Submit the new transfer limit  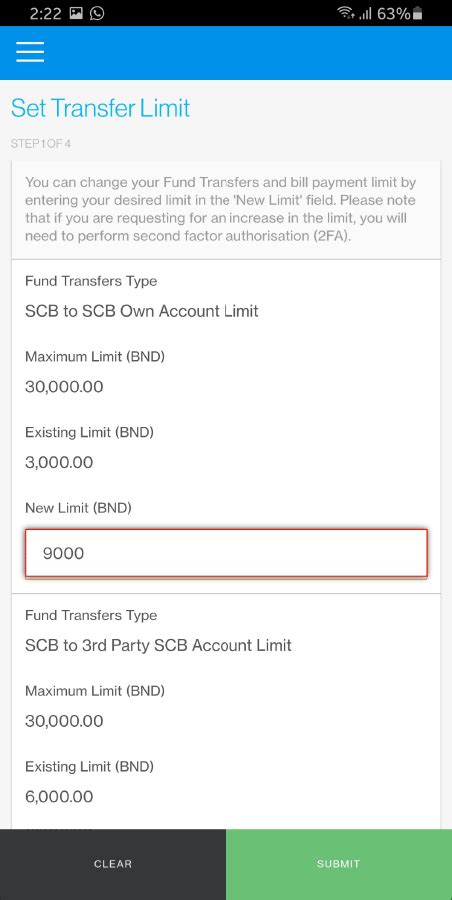point(339,864)
